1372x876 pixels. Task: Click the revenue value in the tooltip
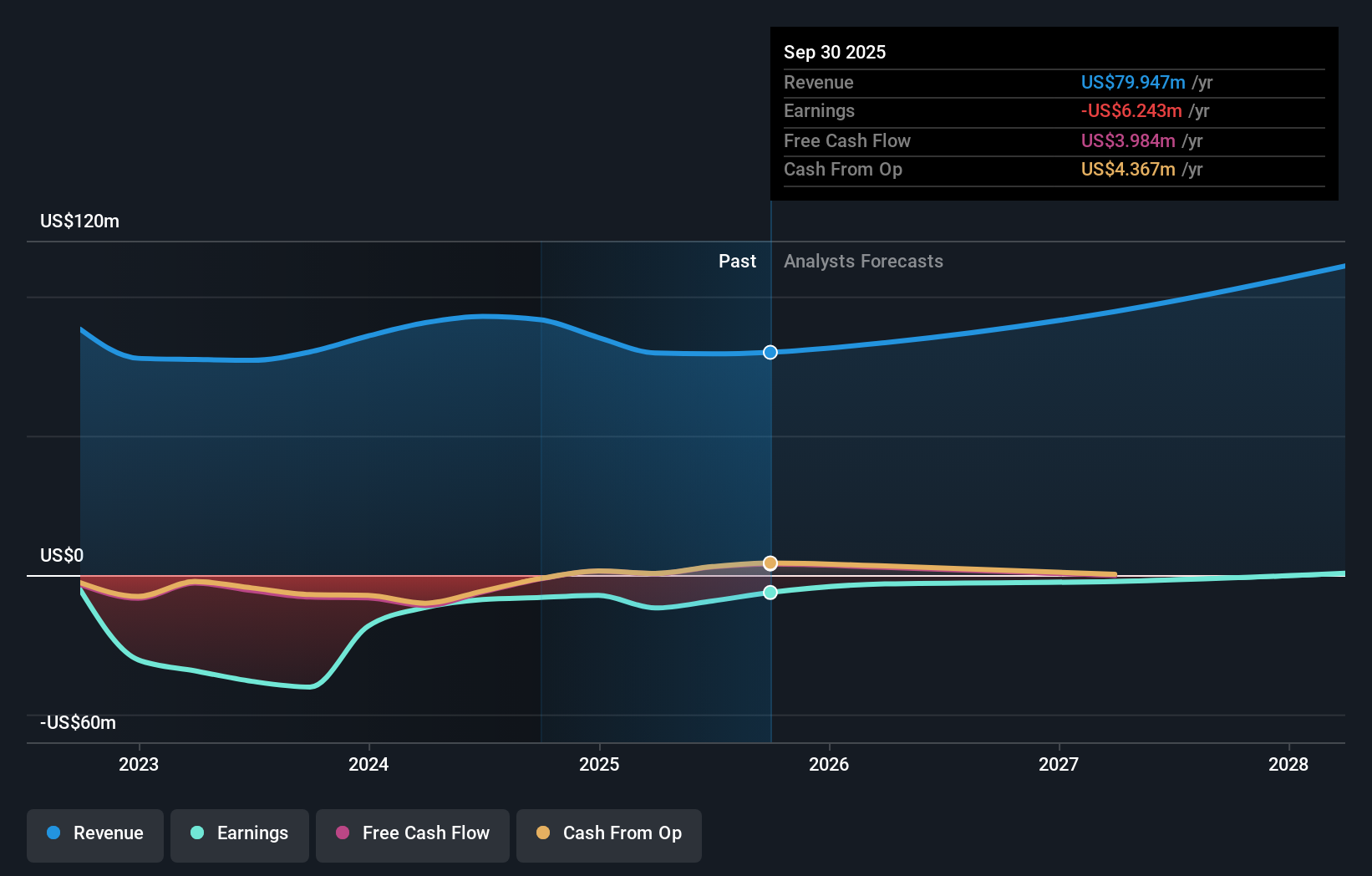tap(1133, 82)
